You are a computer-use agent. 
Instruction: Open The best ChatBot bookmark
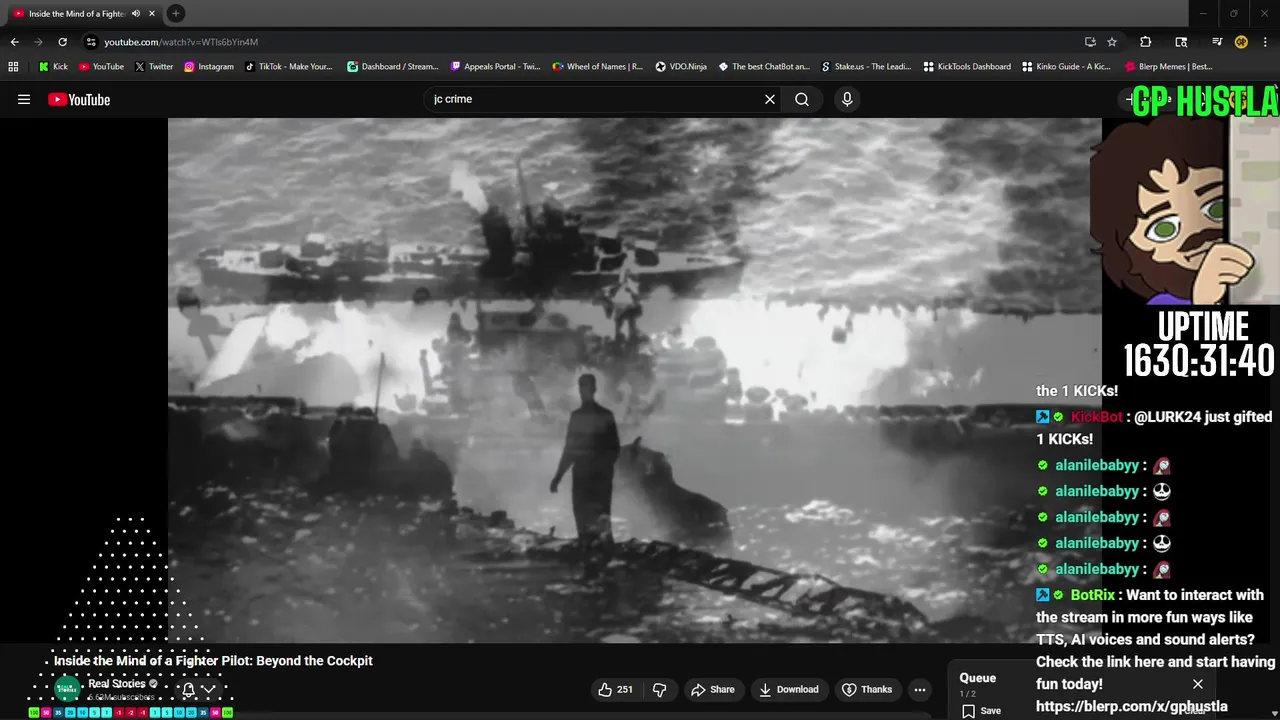tap(763, 67)
